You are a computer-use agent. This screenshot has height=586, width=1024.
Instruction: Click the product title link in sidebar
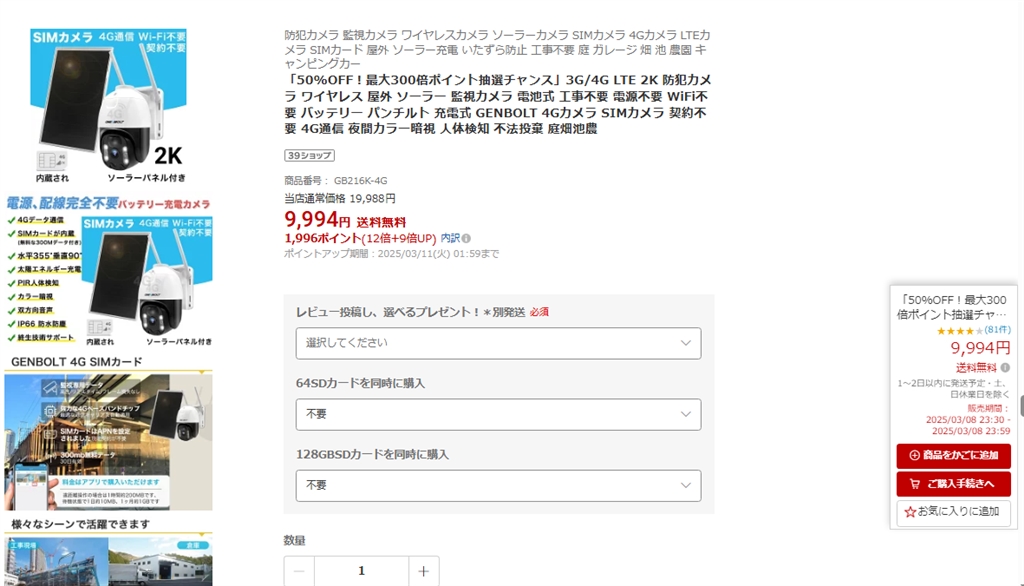pyautogui.click(x=953, y=306)
